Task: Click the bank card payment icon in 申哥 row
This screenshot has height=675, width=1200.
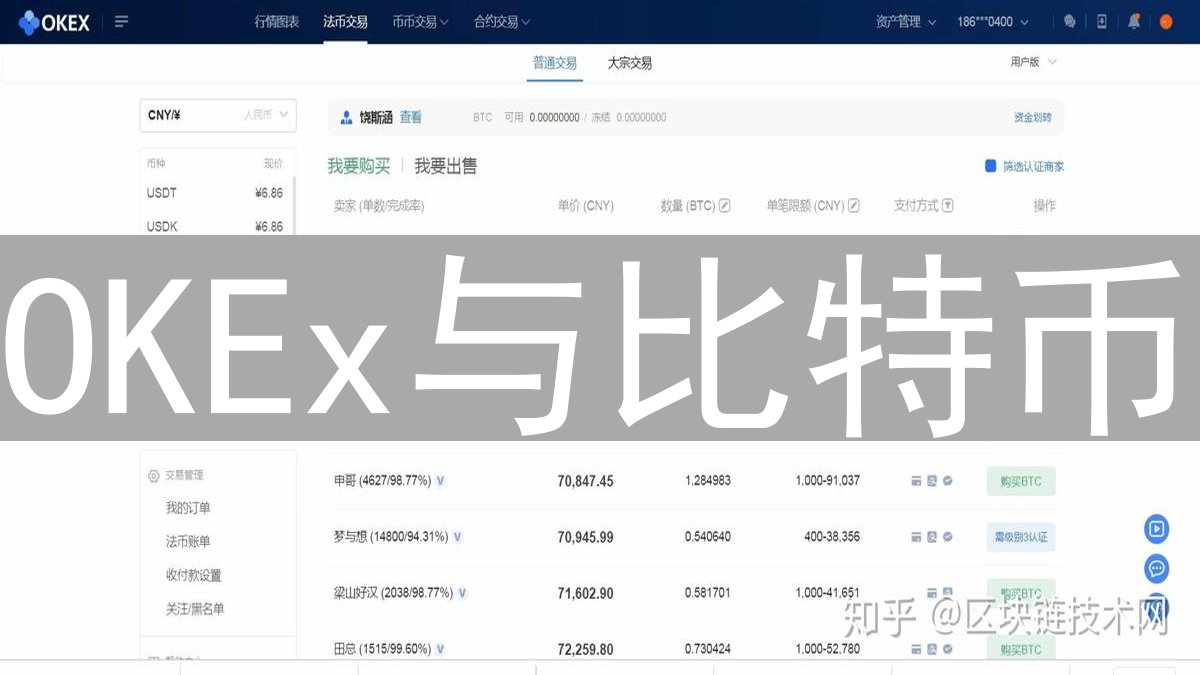Action: [x=916, y=481]
